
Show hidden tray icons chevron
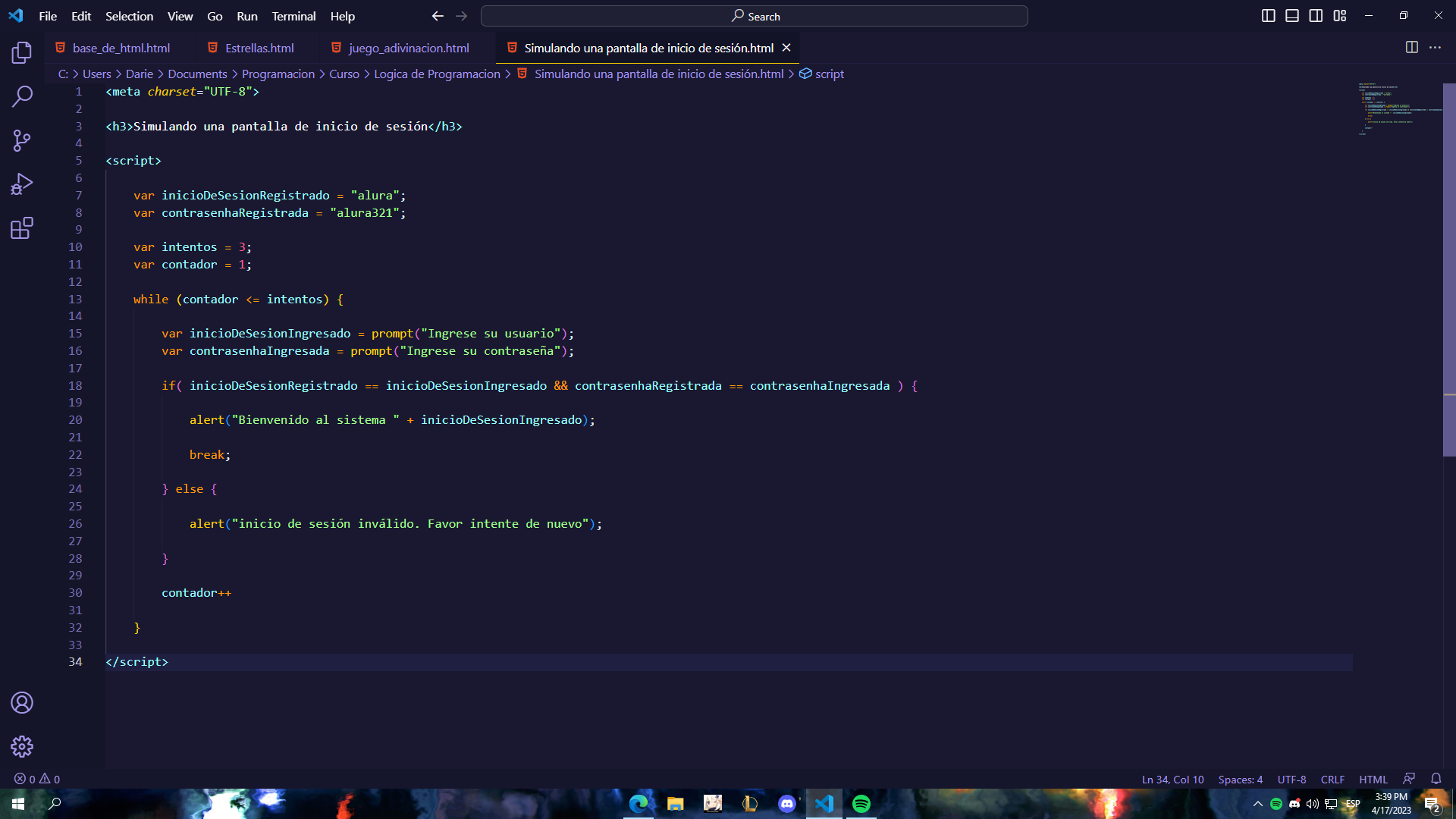pos(1258,804)
